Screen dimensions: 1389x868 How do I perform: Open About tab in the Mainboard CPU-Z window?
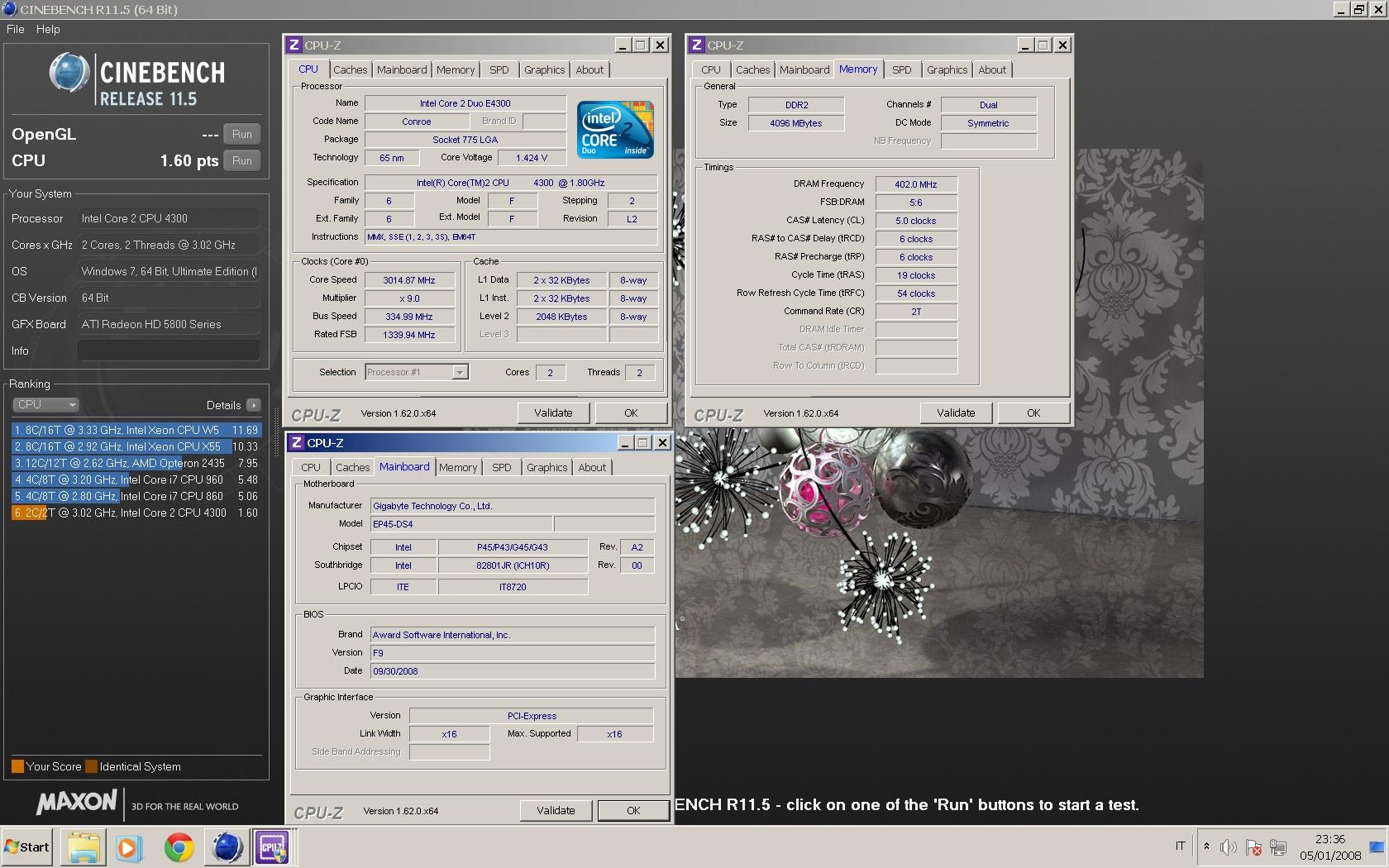pyautogui.click(x=592, y=468)
